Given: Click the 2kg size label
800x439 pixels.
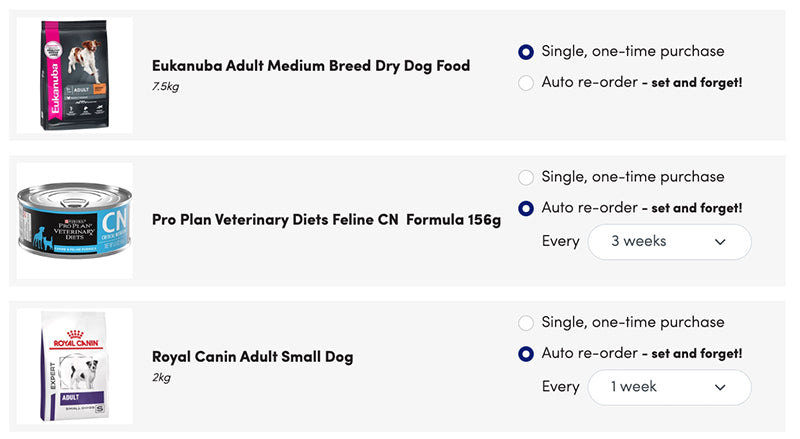Looking at the screenshot, I should 161,378.
